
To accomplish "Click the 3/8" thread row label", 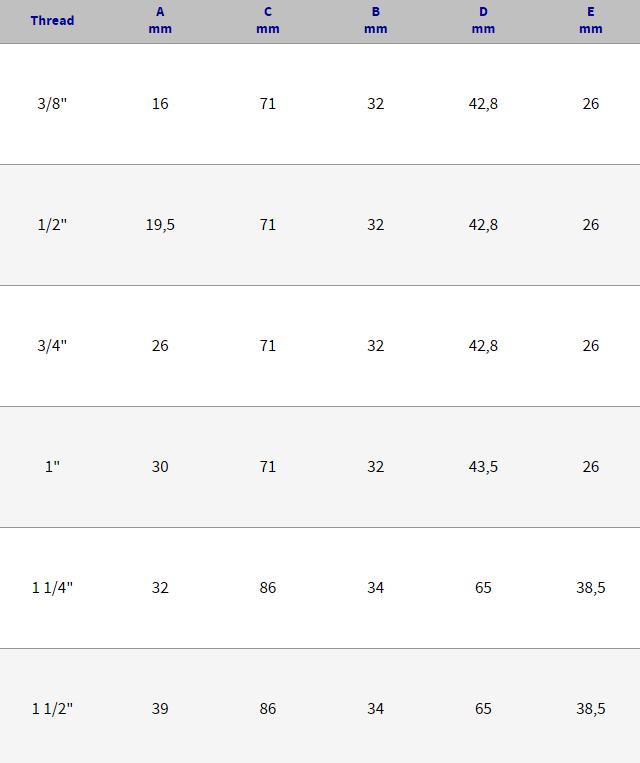I will pos(52,104).
